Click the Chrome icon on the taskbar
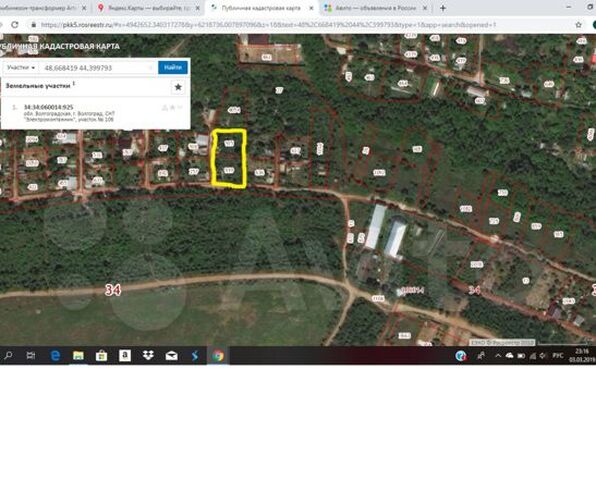The height and width of the screenshot is (480, 596). [218, 355]
